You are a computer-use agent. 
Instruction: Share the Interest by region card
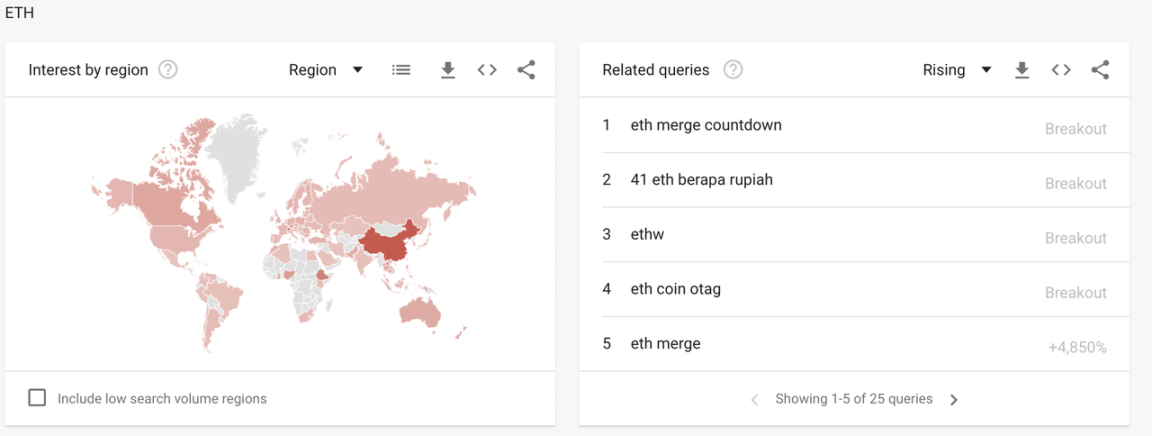pyautogui.click(x=526, y=70)
